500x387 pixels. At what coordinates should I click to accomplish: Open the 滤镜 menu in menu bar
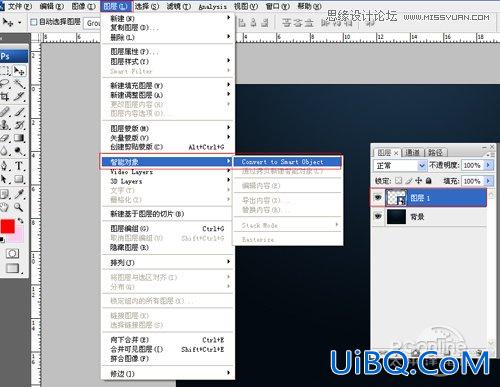pyautogui.click(x=179, y=6)
